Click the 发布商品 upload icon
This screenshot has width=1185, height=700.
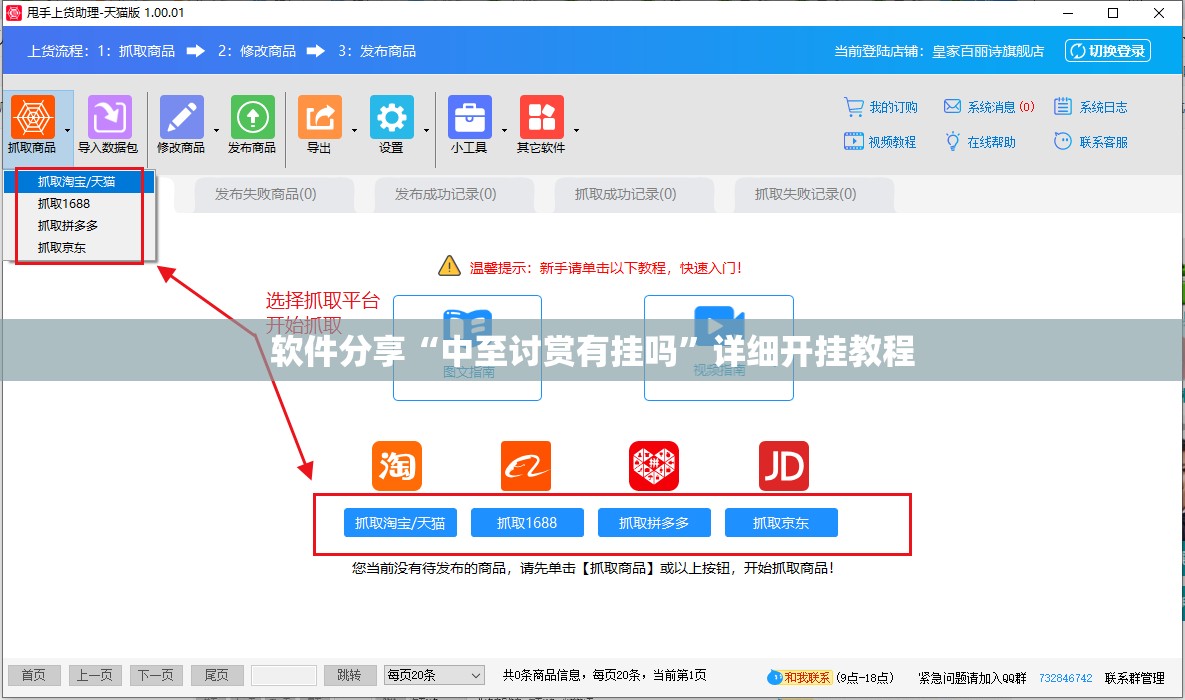[x=252, y=117]
